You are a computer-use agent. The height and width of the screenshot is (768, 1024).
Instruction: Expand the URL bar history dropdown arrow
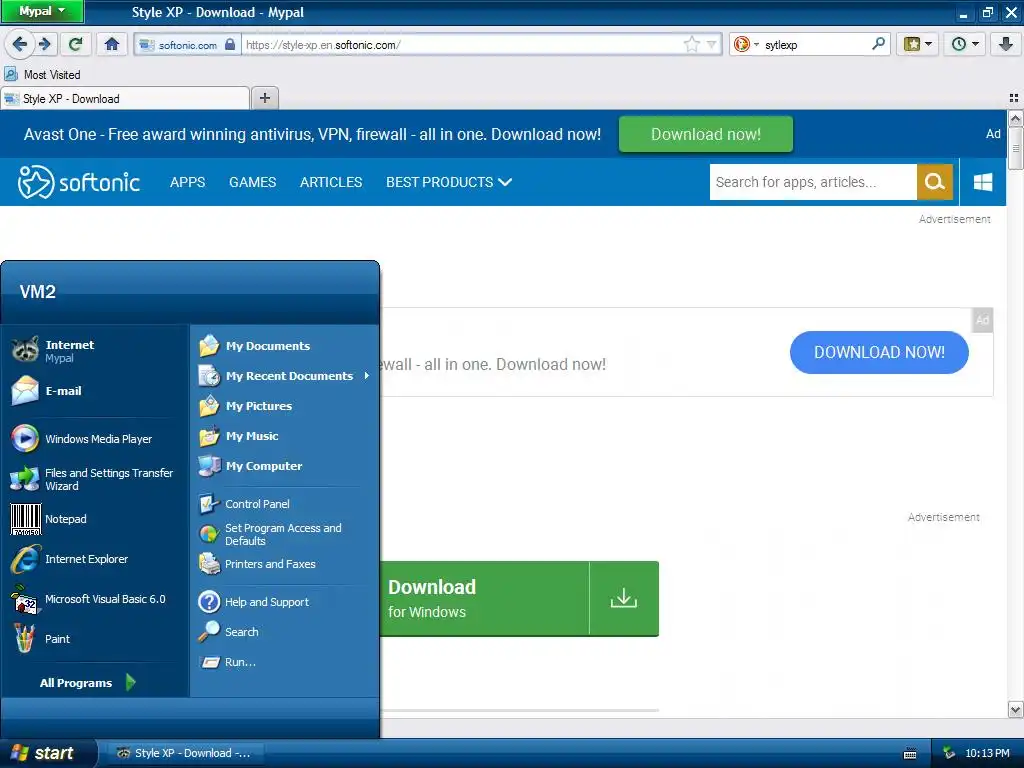pos(712,44)
